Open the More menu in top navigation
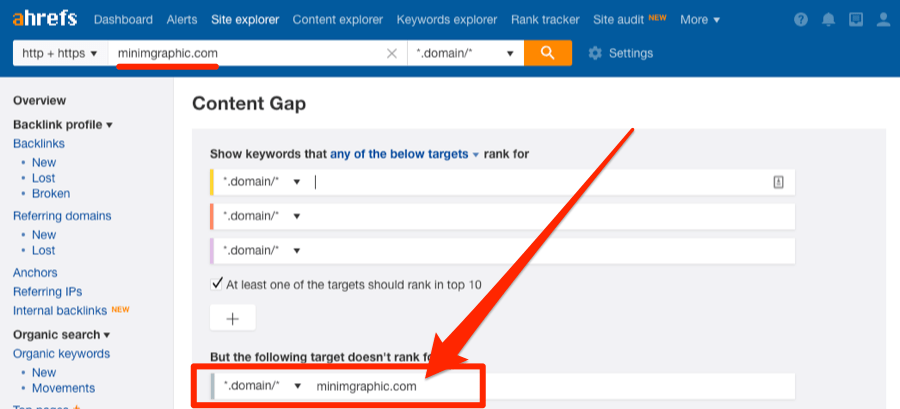This screenshot has width=900, height=409. coord(700,20)
